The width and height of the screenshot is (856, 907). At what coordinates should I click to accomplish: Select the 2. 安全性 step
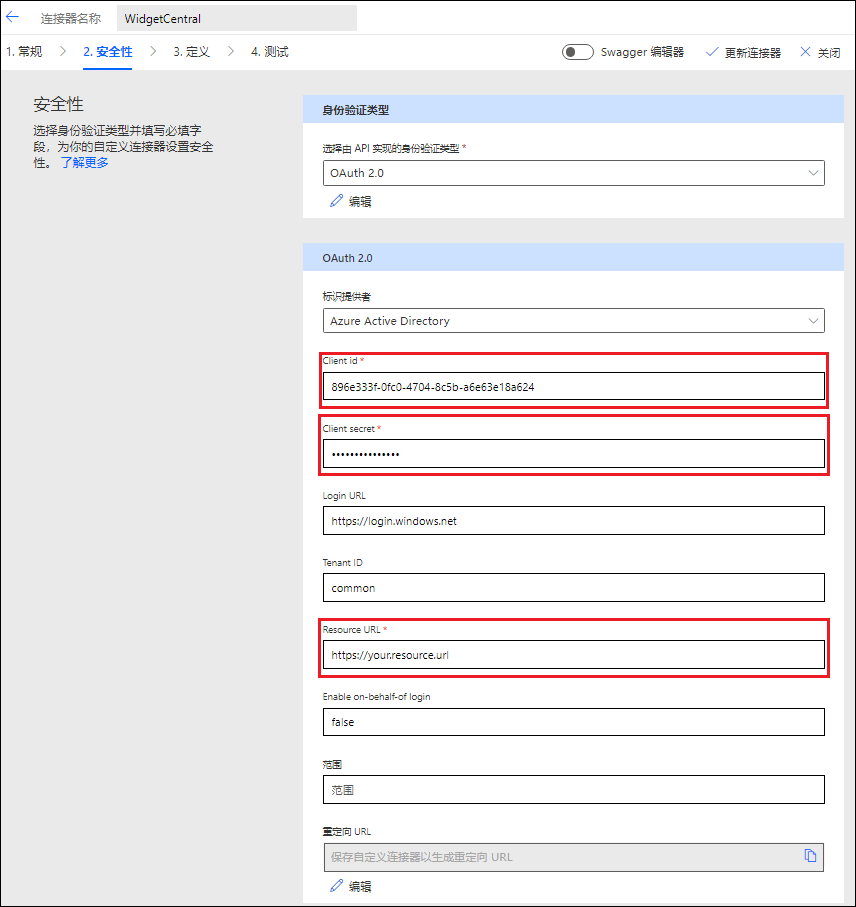point(108,52)
